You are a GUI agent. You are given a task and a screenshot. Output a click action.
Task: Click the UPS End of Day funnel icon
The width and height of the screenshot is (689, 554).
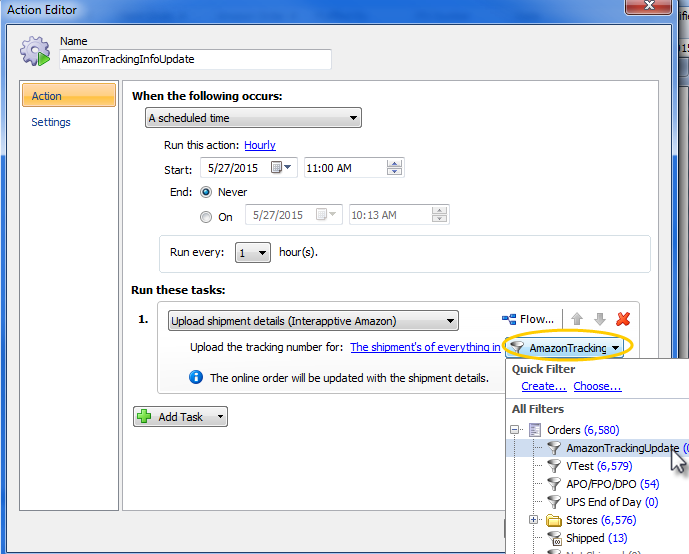[x=554, y=502]
